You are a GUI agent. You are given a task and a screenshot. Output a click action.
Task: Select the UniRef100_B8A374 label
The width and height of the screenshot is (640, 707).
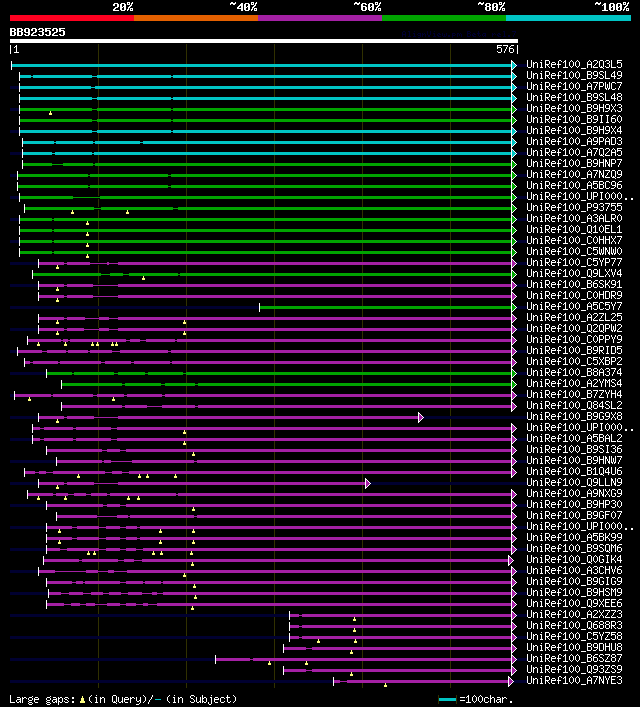coord(574,372)
